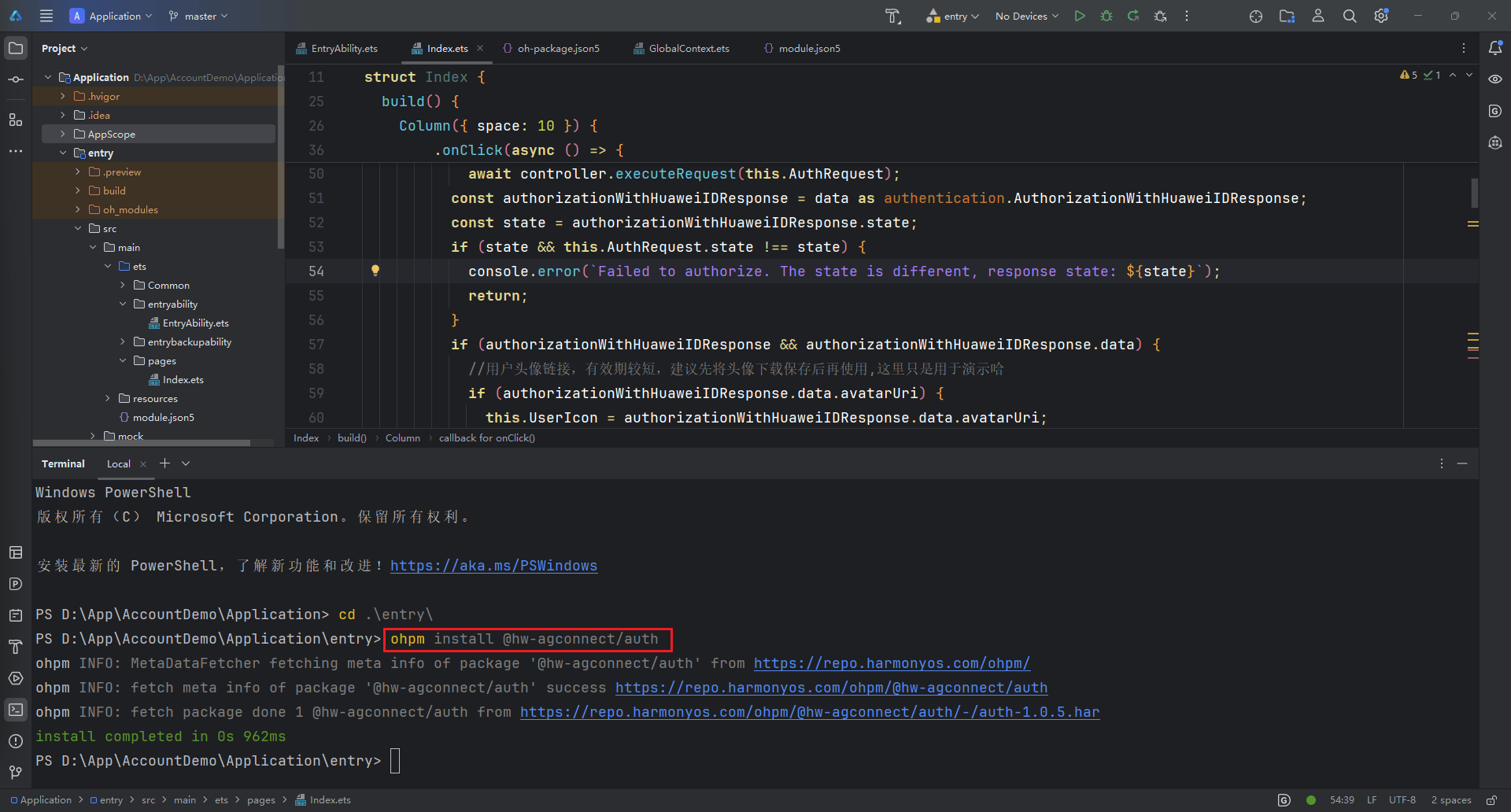Add a new terminal session tab
Screen dimensions: 1511x812
[164, 463]
